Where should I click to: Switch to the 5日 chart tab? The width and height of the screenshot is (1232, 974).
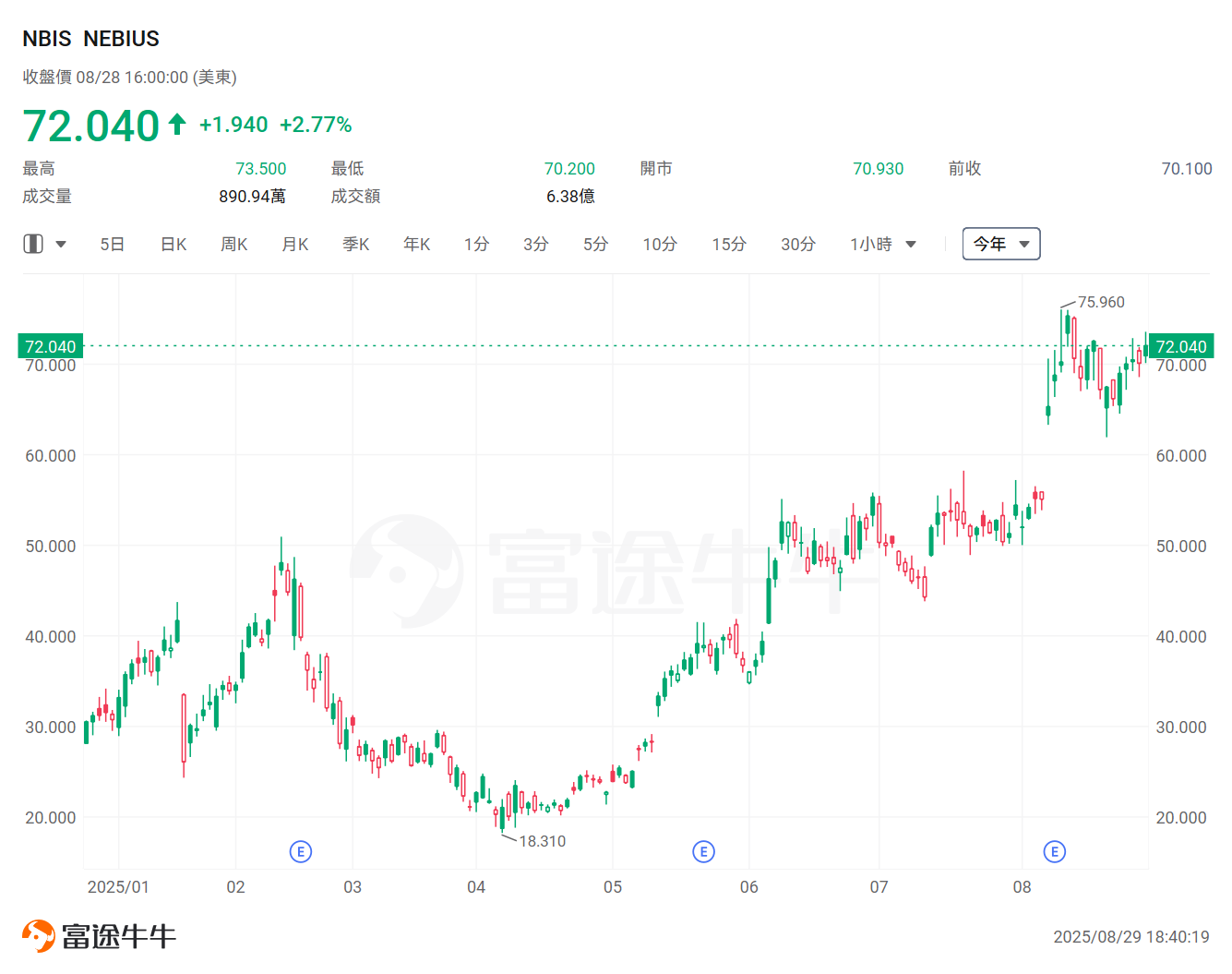point(113,245)
